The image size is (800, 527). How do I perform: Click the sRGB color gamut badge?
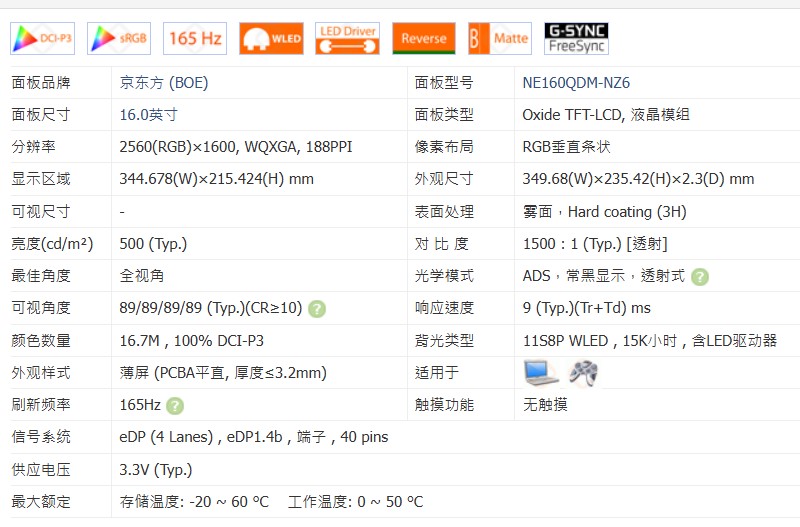pyautogui.click(x=119, y=39)
